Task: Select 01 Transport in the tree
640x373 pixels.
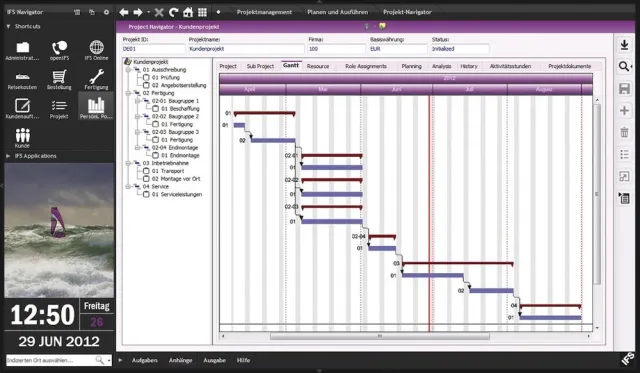Action: tap(168, 171)
